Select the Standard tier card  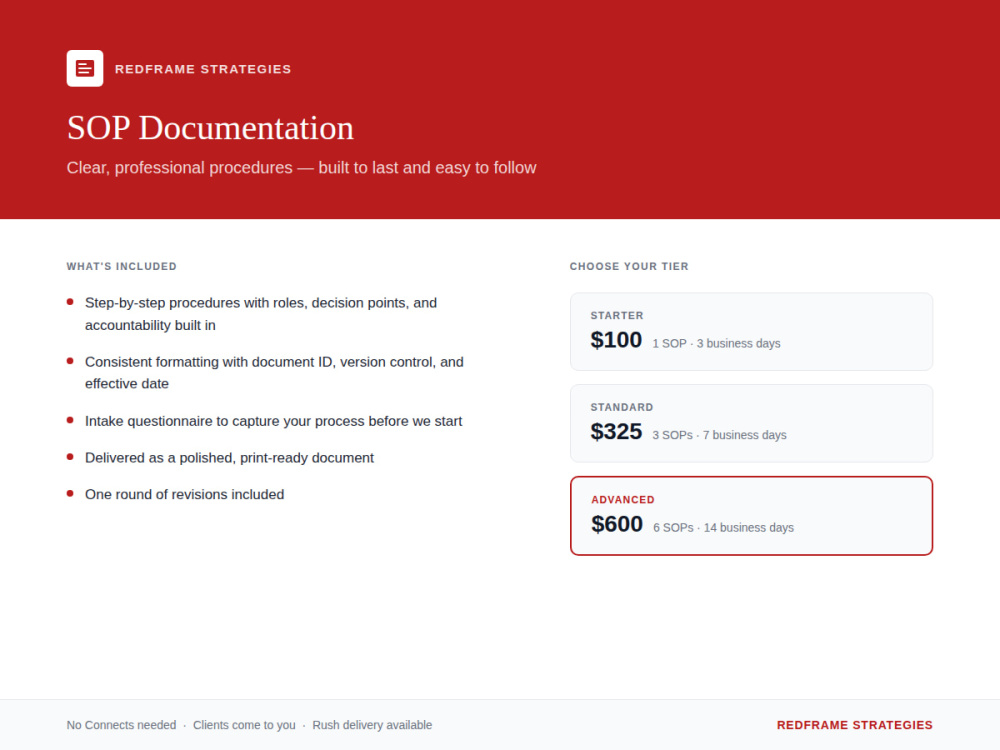(x=751, y=423)
